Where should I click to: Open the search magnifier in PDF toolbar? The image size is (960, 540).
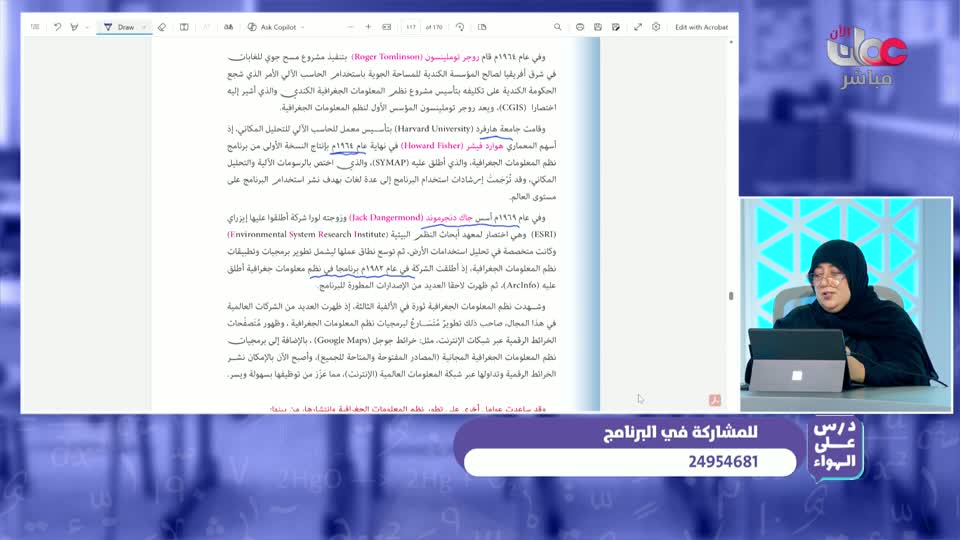[x=557, y=27]
